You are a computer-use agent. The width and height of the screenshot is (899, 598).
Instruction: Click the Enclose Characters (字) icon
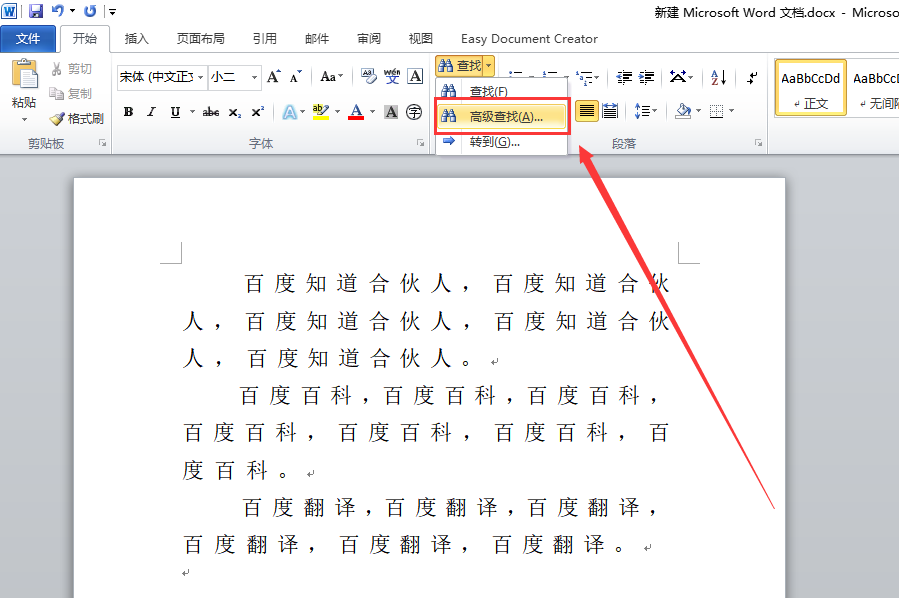click(x=414, y=112)
